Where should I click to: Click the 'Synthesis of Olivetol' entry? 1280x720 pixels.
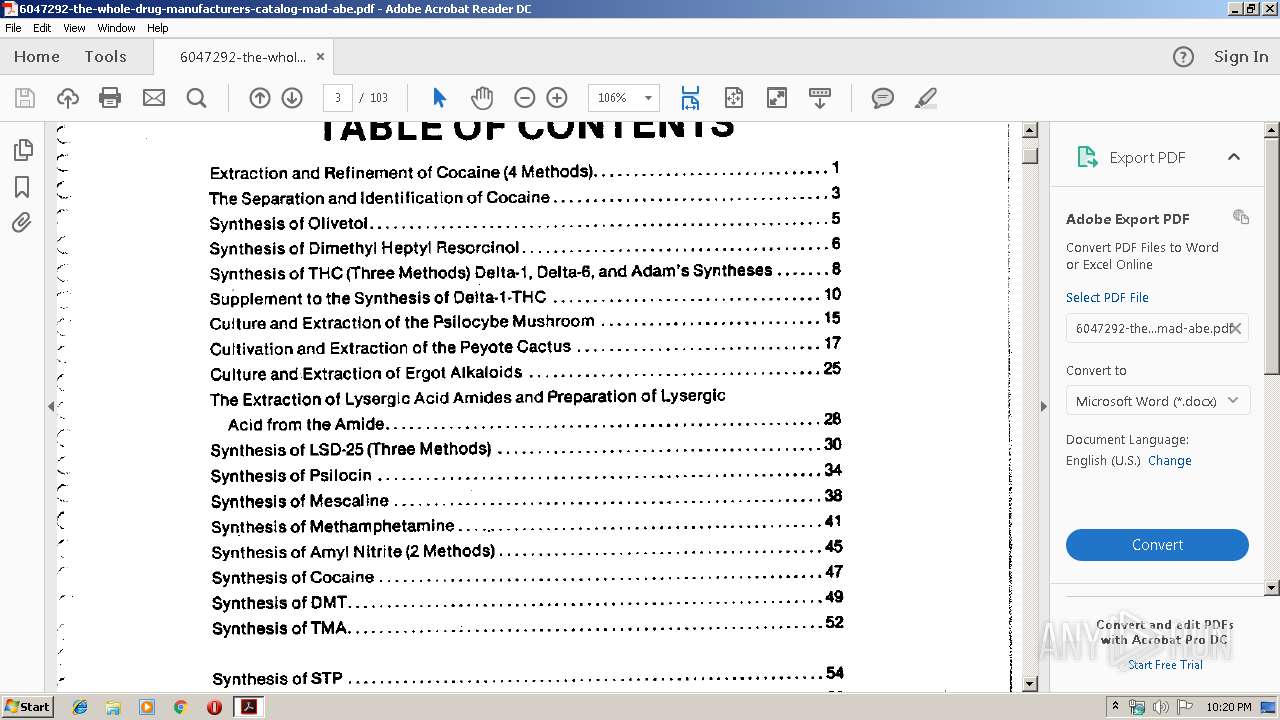pos(289,224)
